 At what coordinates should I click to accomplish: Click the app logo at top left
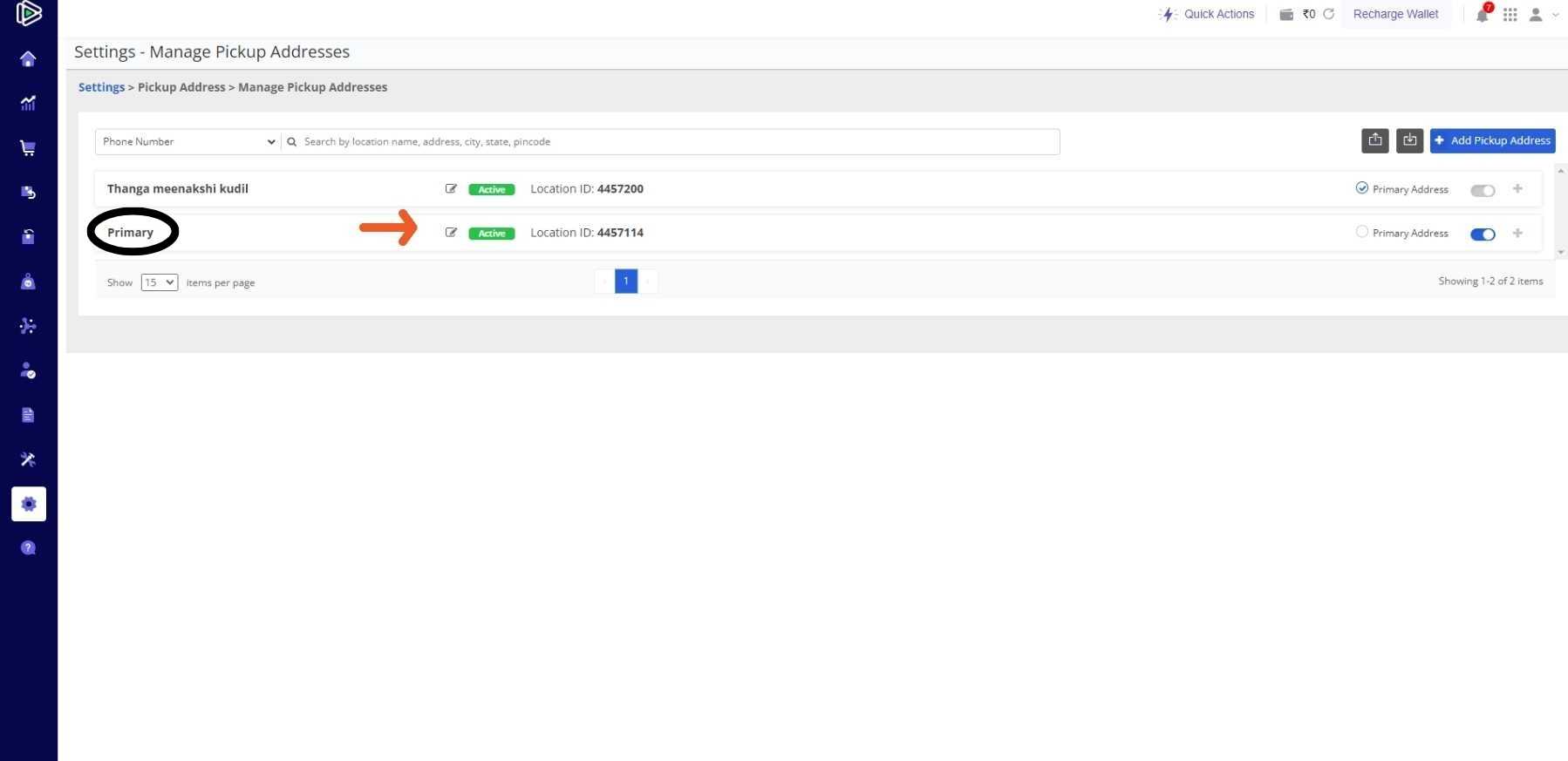[x=29, y=13]
